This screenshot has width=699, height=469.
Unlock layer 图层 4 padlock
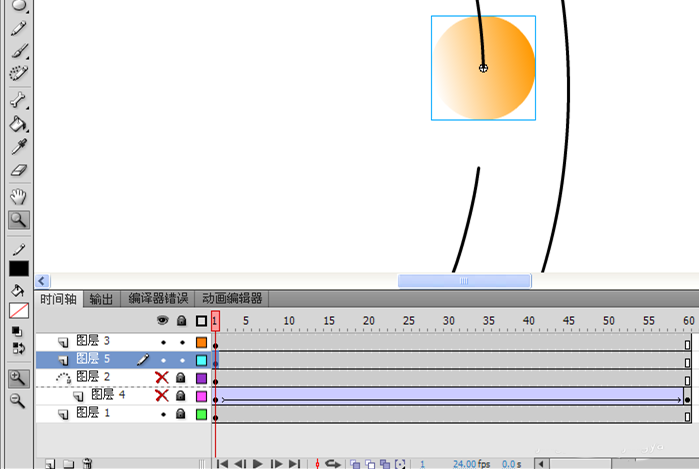pos(181,395)
